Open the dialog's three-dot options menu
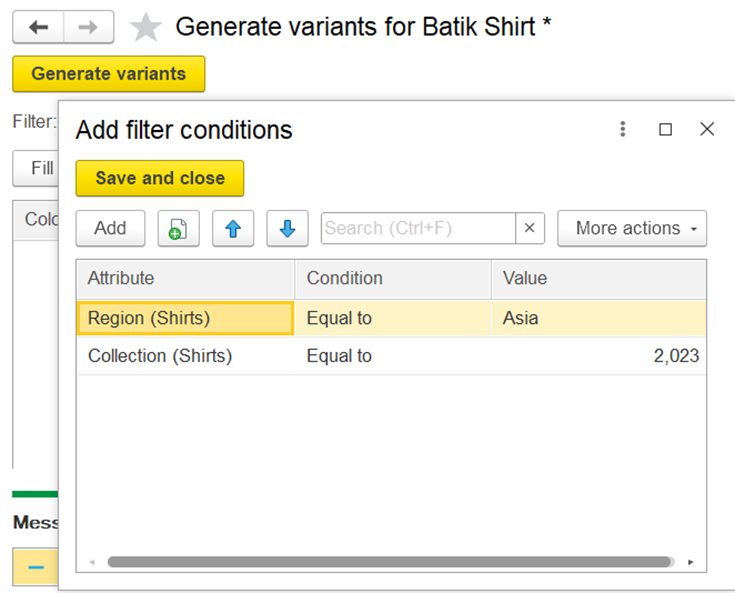Viewport: 735px width, 593px height. coord(623,129)
